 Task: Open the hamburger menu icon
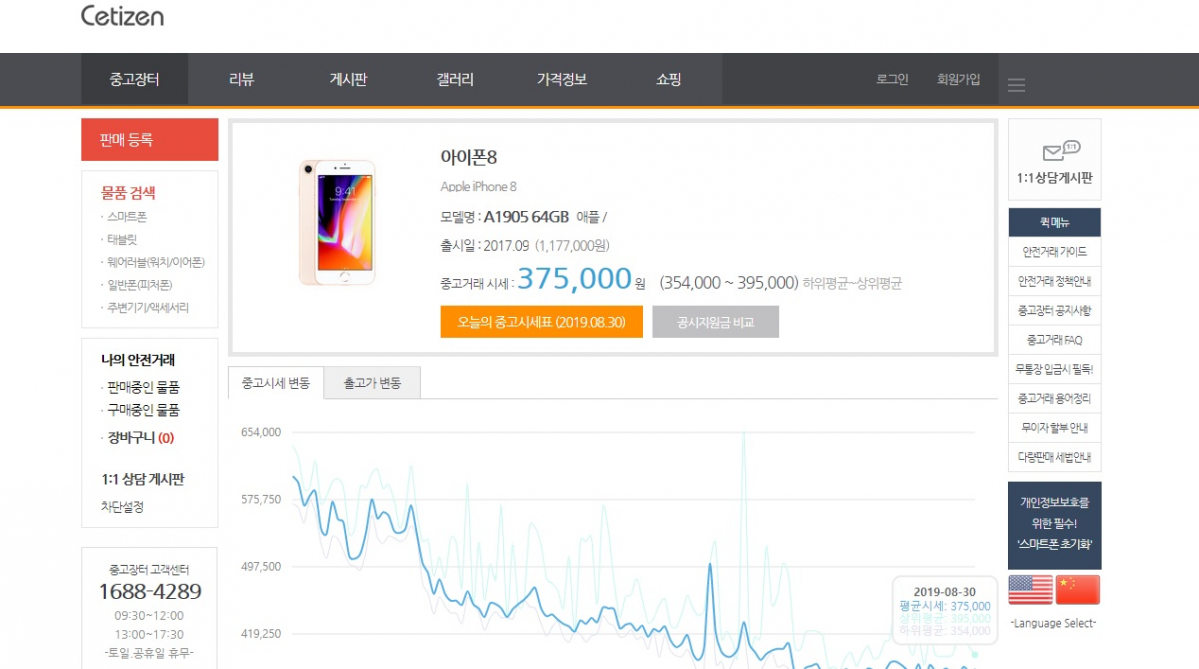[1016, 85]
